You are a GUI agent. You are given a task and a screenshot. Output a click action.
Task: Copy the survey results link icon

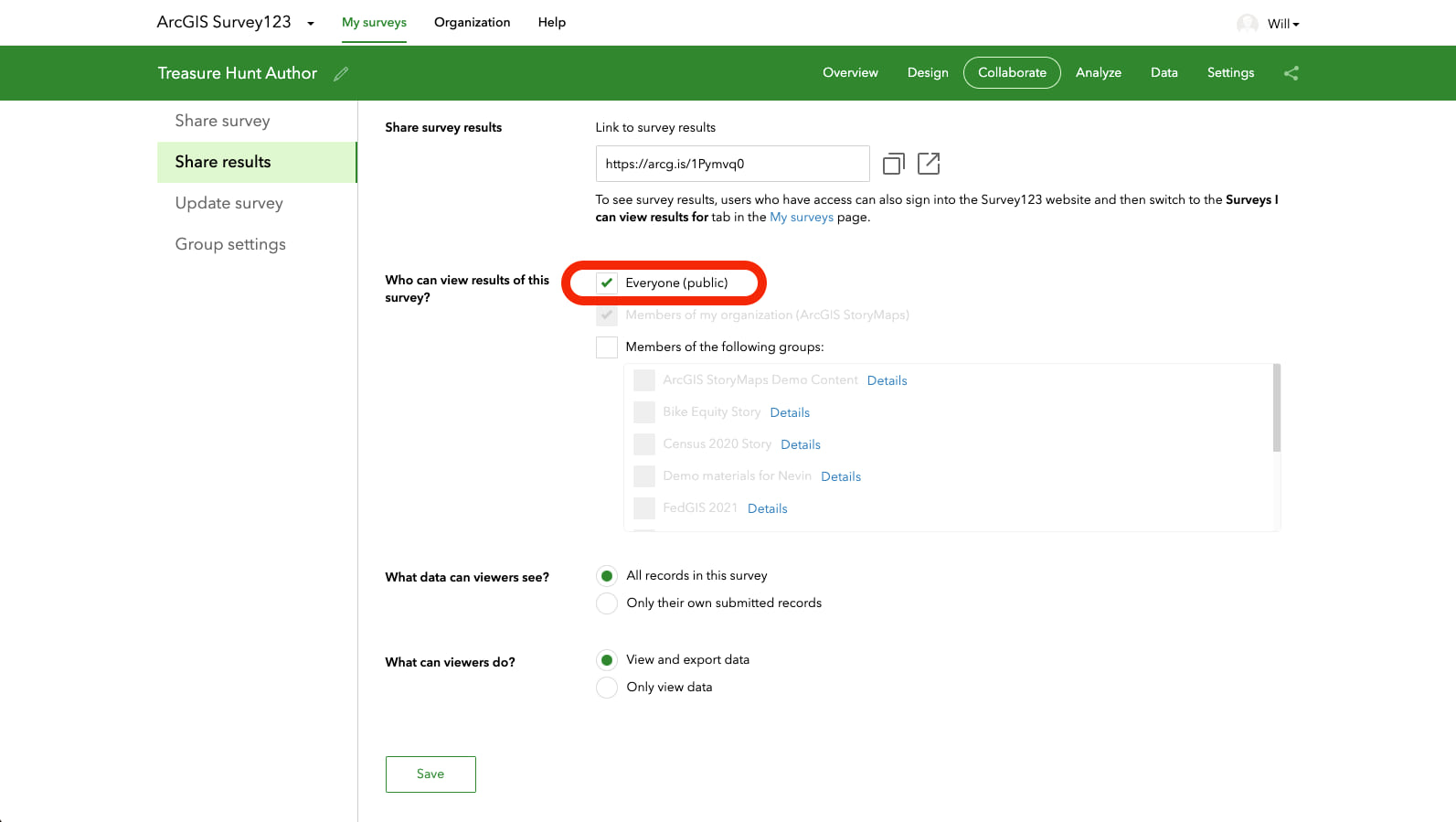point(893,164)
